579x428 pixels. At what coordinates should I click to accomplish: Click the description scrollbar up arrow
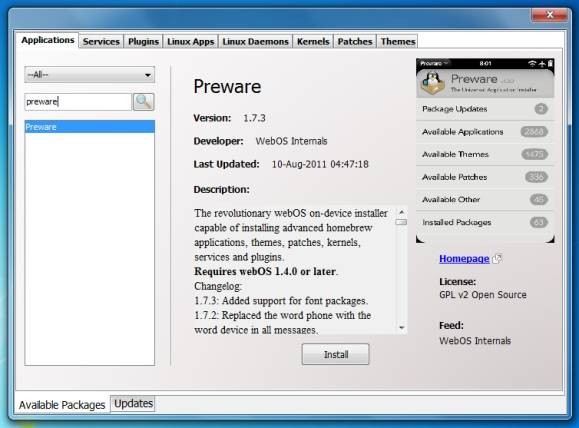pos(401,212)
